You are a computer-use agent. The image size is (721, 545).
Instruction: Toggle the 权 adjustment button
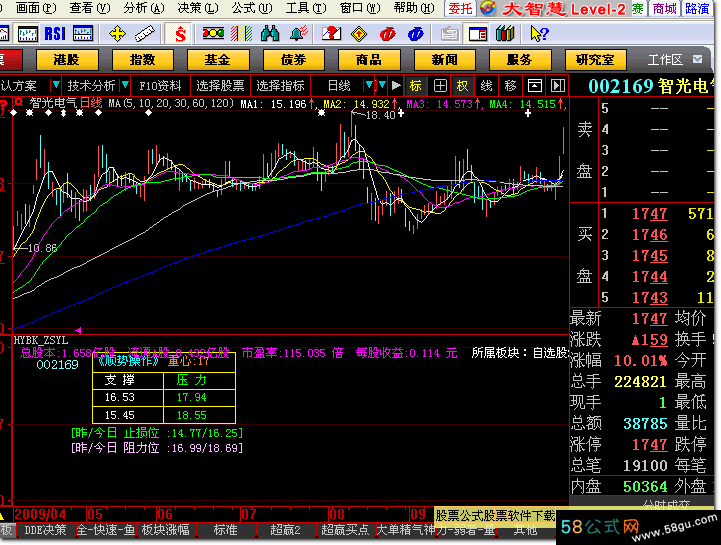point(462,85)
